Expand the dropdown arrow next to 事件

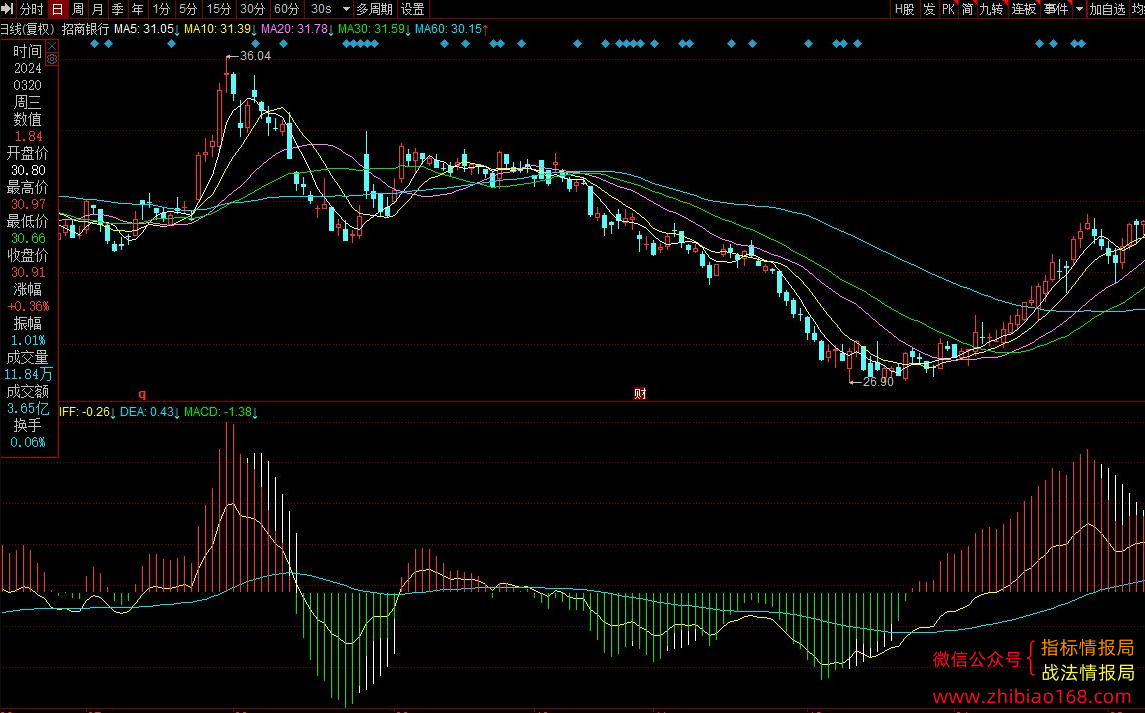tap(1079, 9)
